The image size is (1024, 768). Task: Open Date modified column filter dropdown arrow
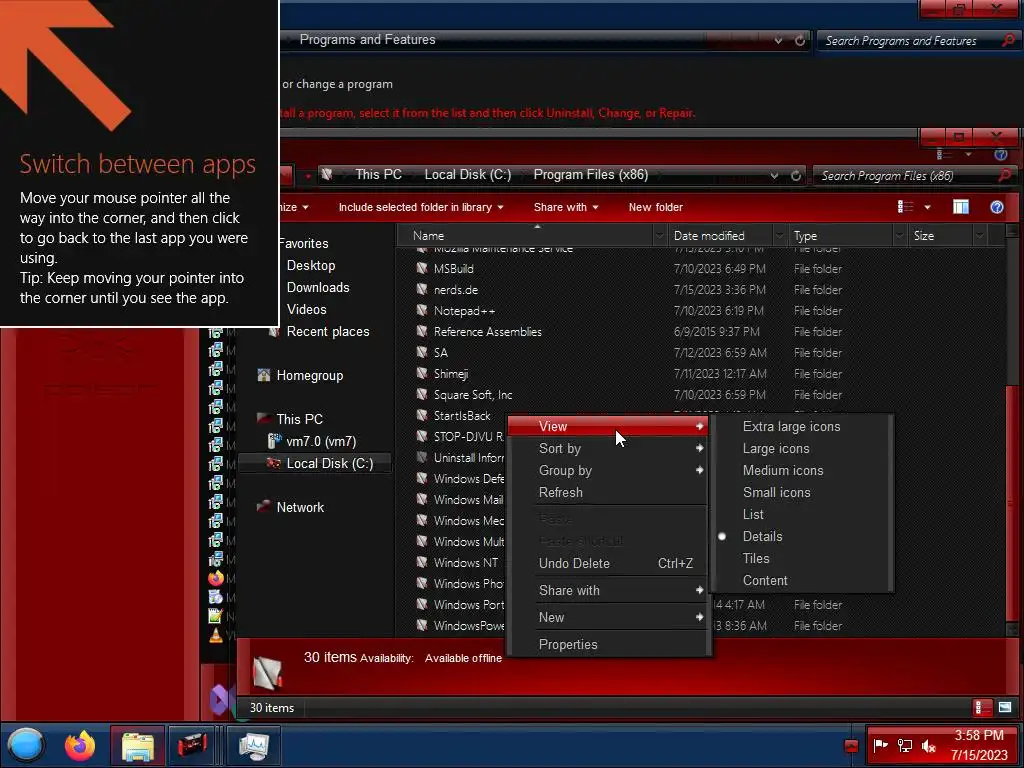780,236
